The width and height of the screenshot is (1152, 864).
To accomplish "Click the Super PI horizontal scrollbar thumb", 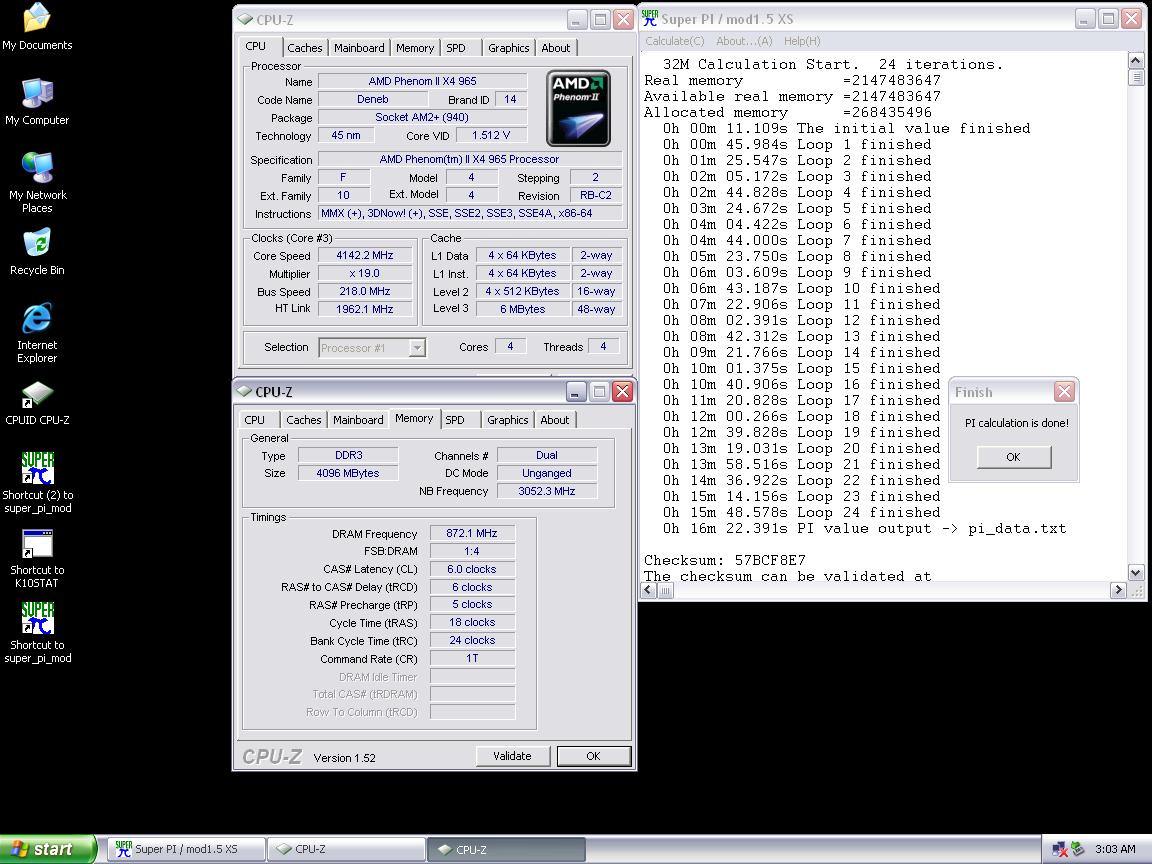I will [666, 589].
